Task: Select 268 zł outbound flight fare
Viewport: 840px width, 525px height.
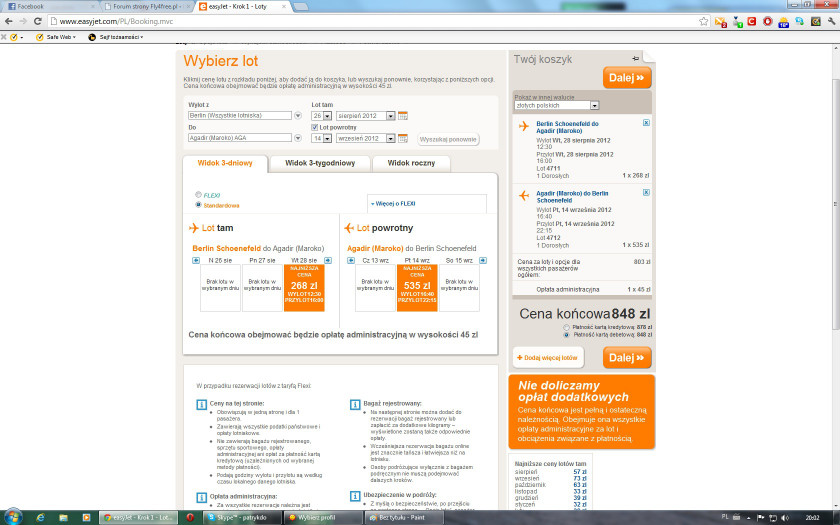Action: coord(304,288)
